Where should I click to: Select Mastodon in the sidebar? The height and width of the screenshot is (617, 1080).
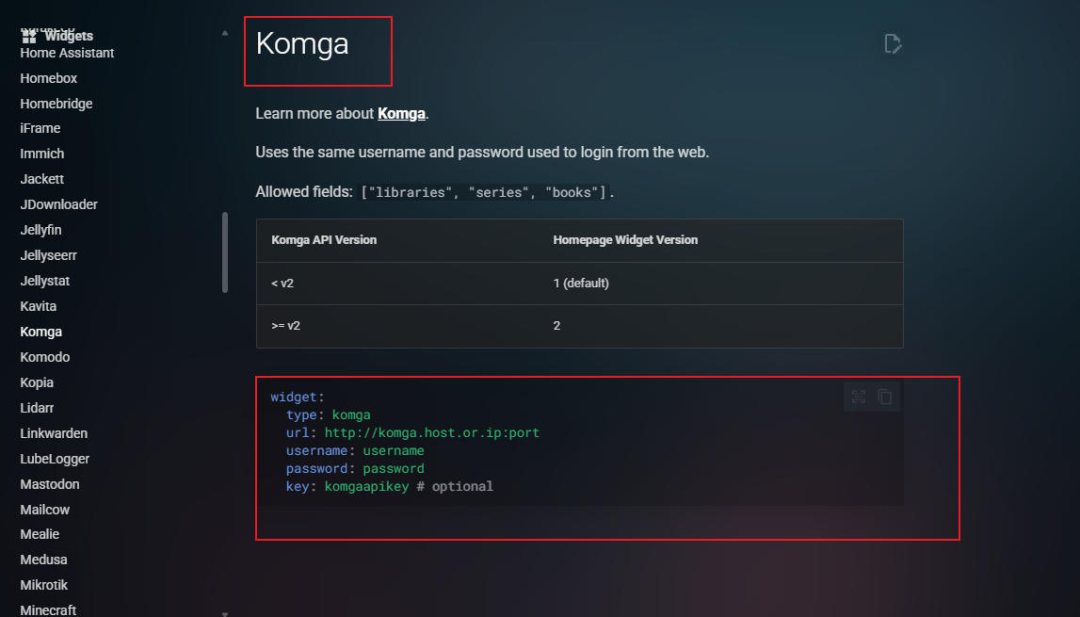(50, 485)
